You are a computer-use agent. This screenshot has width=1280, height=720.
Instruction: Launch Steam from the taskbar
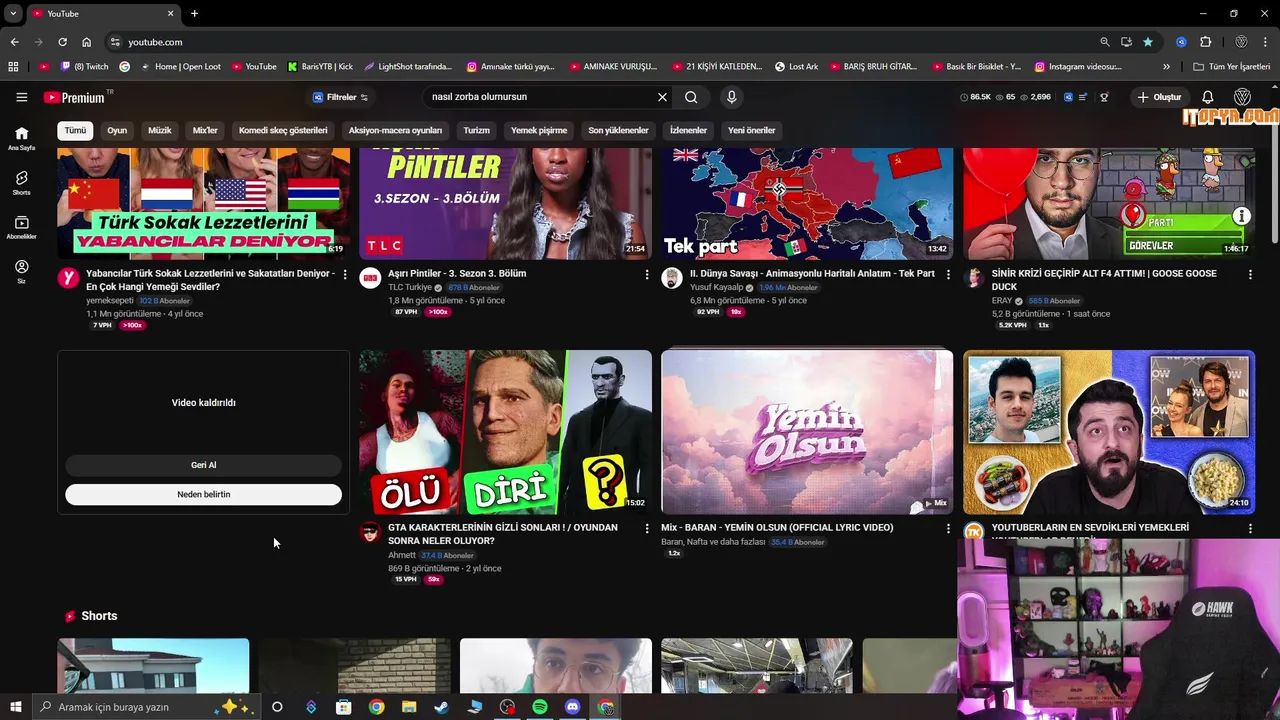pos(441,707)
